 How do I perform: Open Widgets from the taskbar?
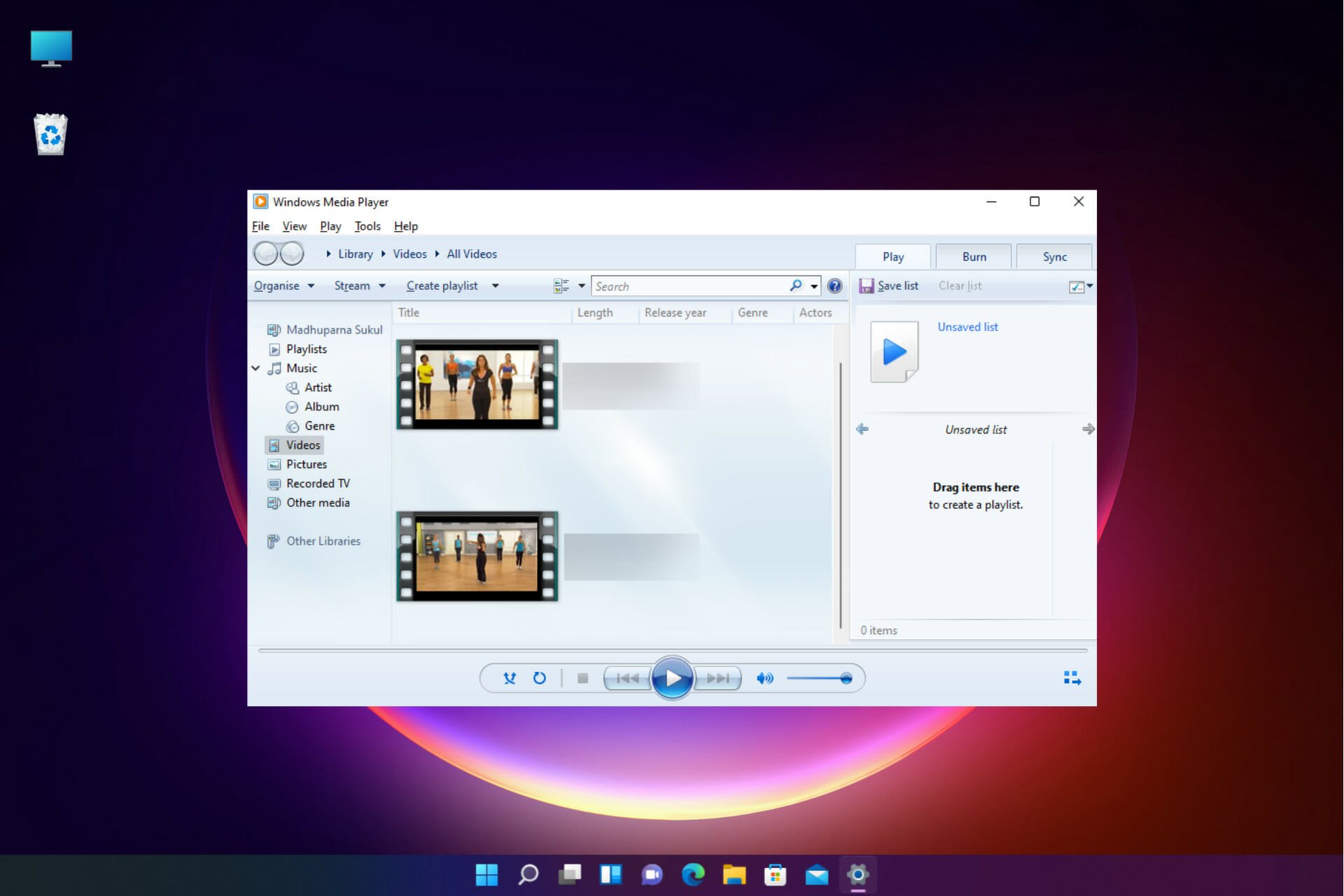point(610,874)
